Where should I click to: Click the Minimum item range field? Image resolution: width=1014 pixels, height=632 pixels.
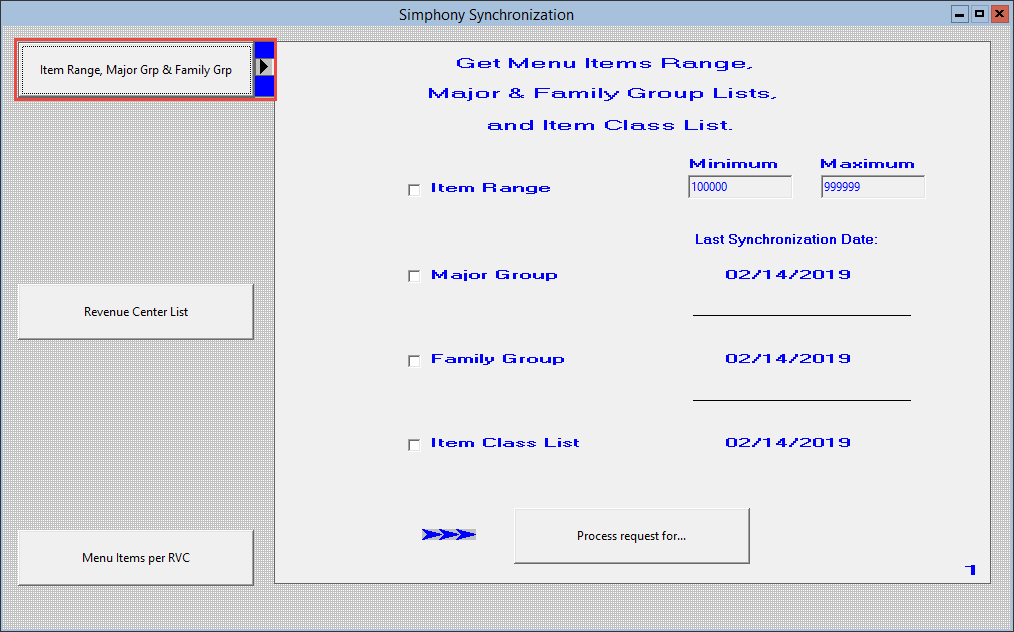740,187
